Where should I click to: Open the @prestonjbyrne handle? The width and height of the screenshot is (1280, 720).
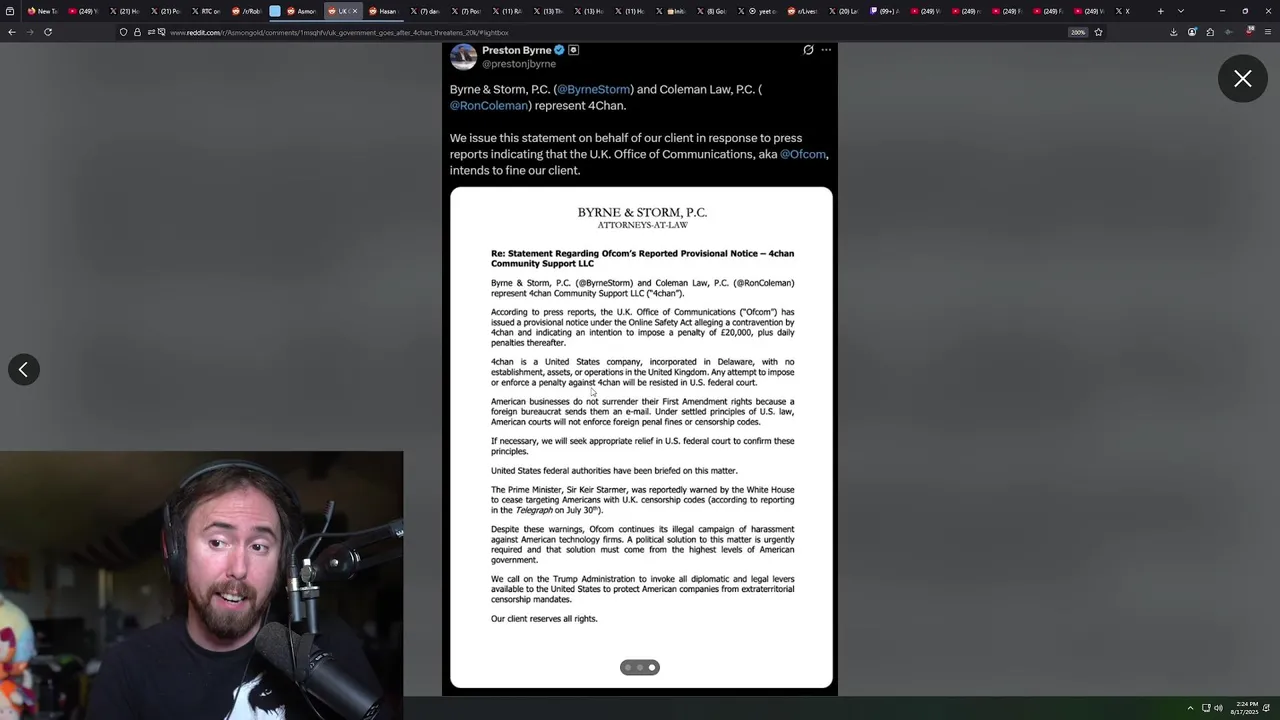click(519, 64)
